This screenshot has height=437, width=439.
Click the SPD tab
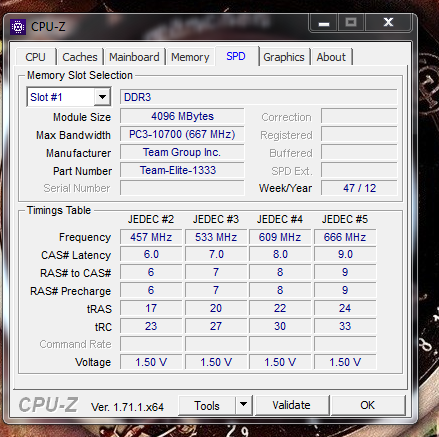236,56
